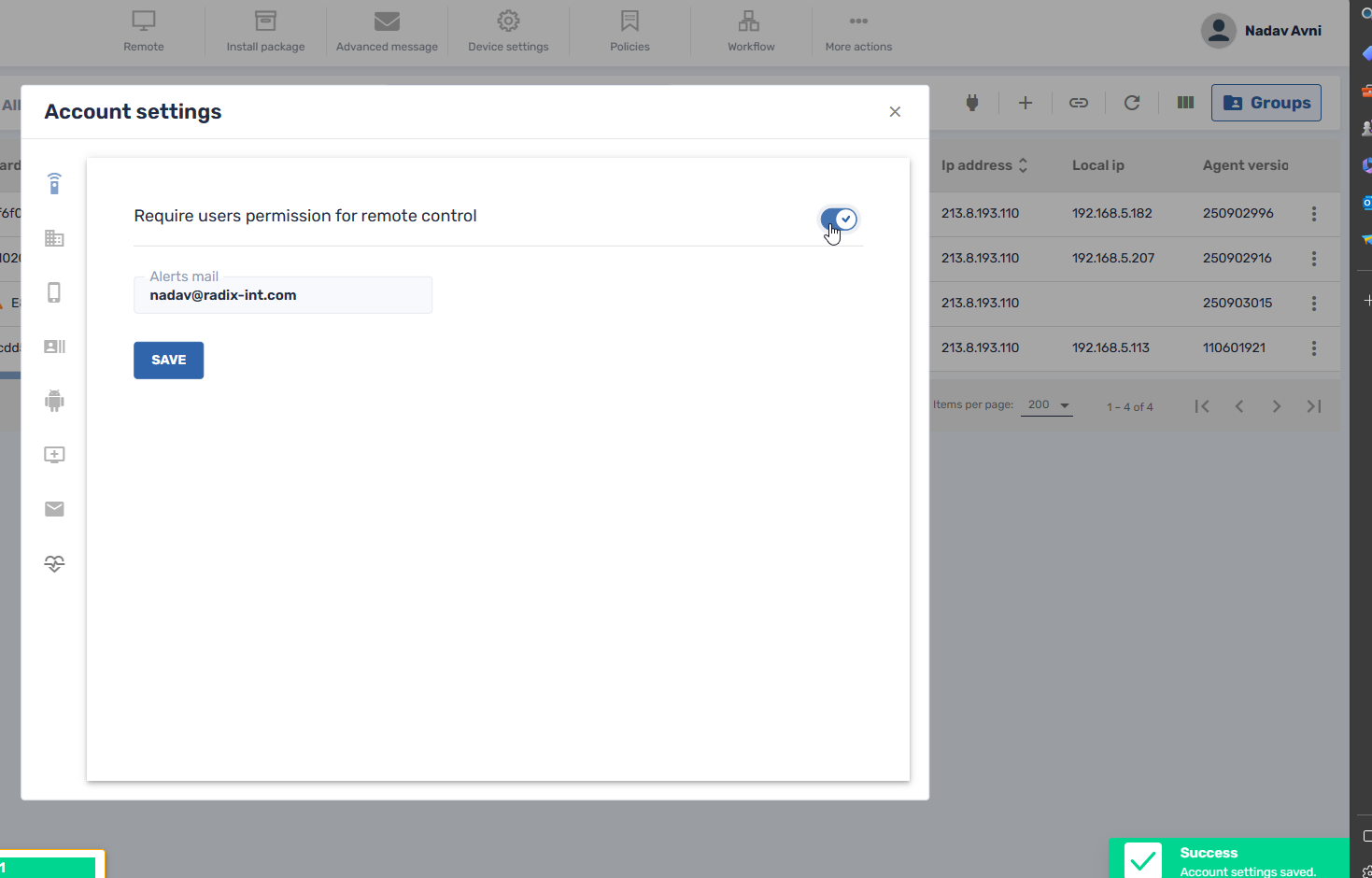The image size is (1372, 878).
Task: Open the mobile device settings section
Action: point(54,292)
